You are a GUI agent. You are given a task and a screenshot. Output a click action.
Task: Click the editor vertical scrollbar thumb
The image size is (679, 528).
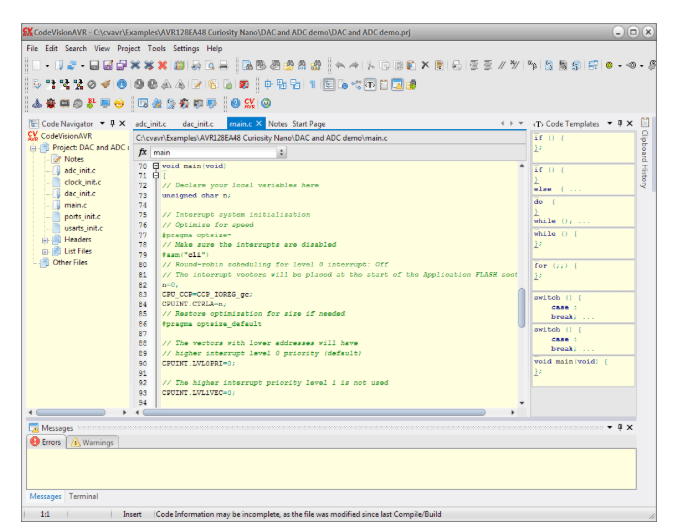(x=522, y=306)
